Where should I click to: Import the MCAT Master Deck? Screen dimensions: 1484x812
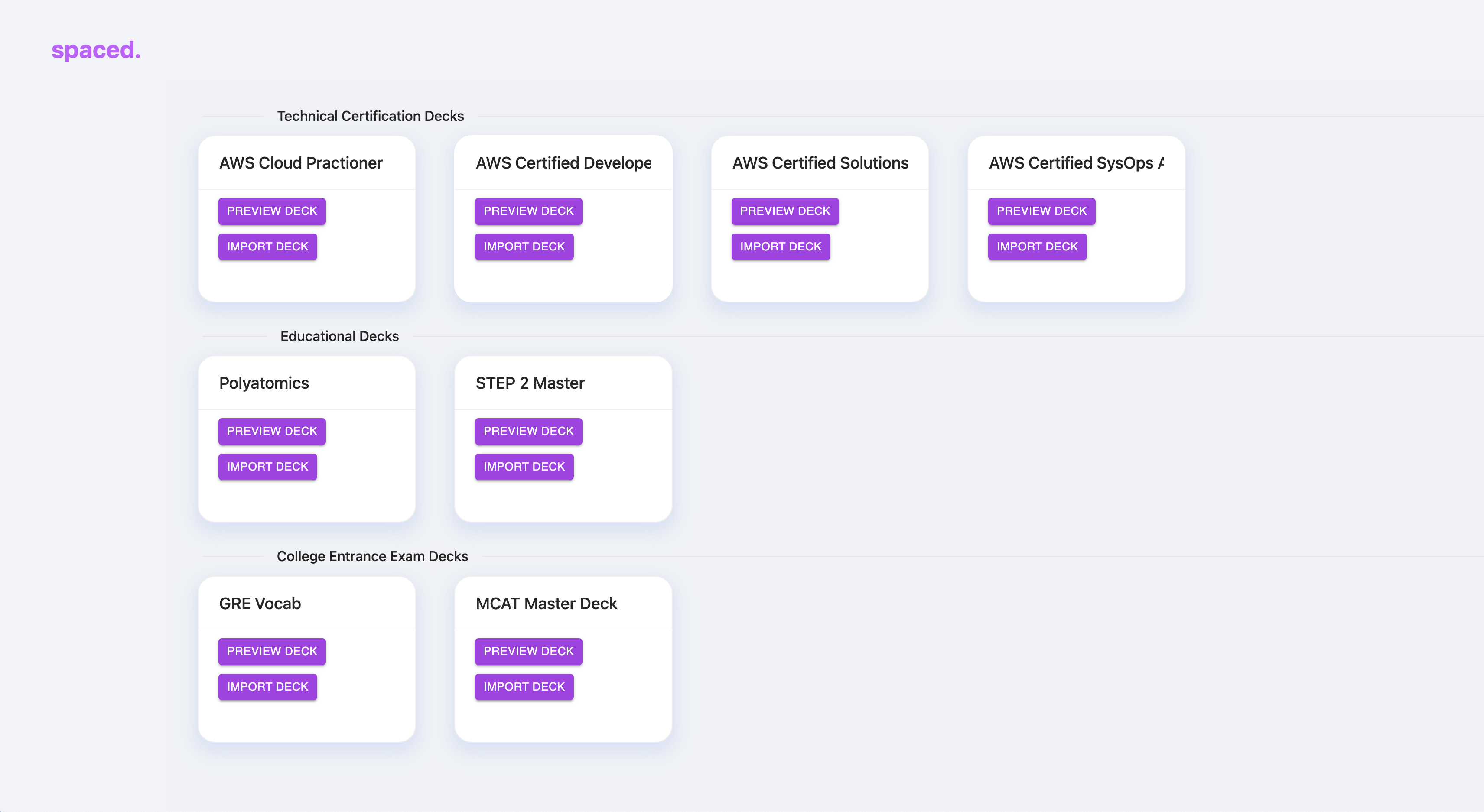524,686
